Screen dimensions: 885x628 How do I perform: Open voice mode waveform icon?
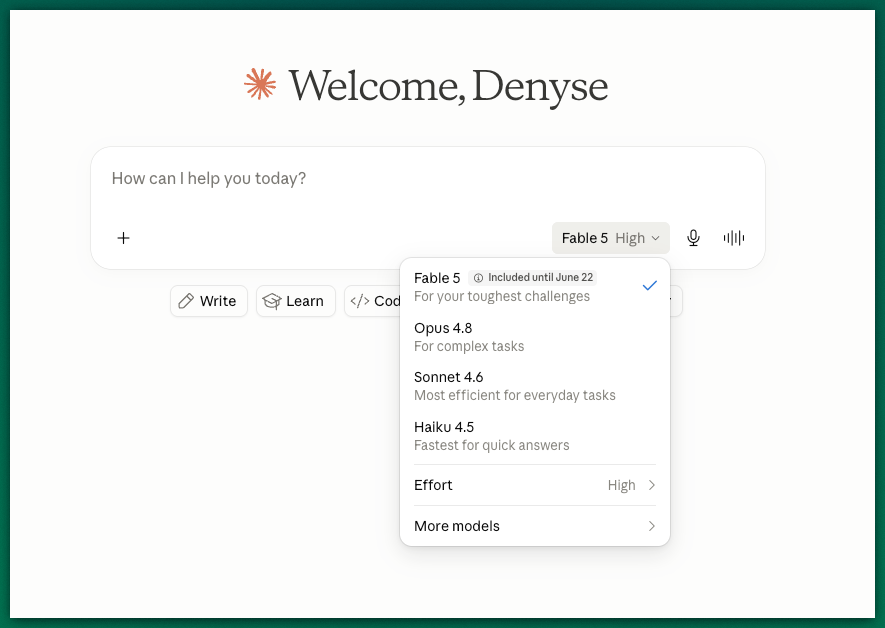click(734, 238)
